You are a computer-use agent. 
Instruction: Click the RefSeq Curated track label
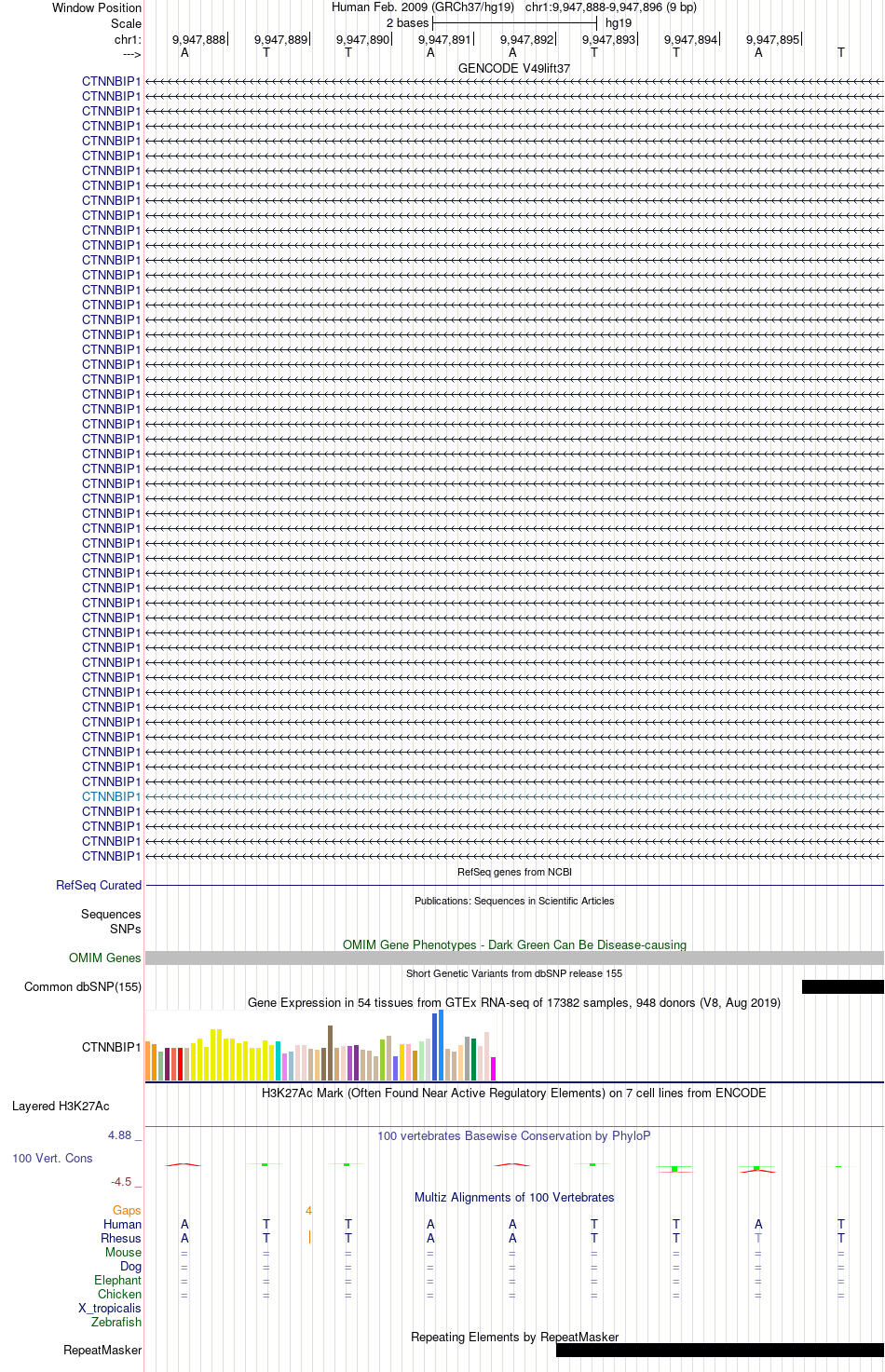tap(99, 885)
